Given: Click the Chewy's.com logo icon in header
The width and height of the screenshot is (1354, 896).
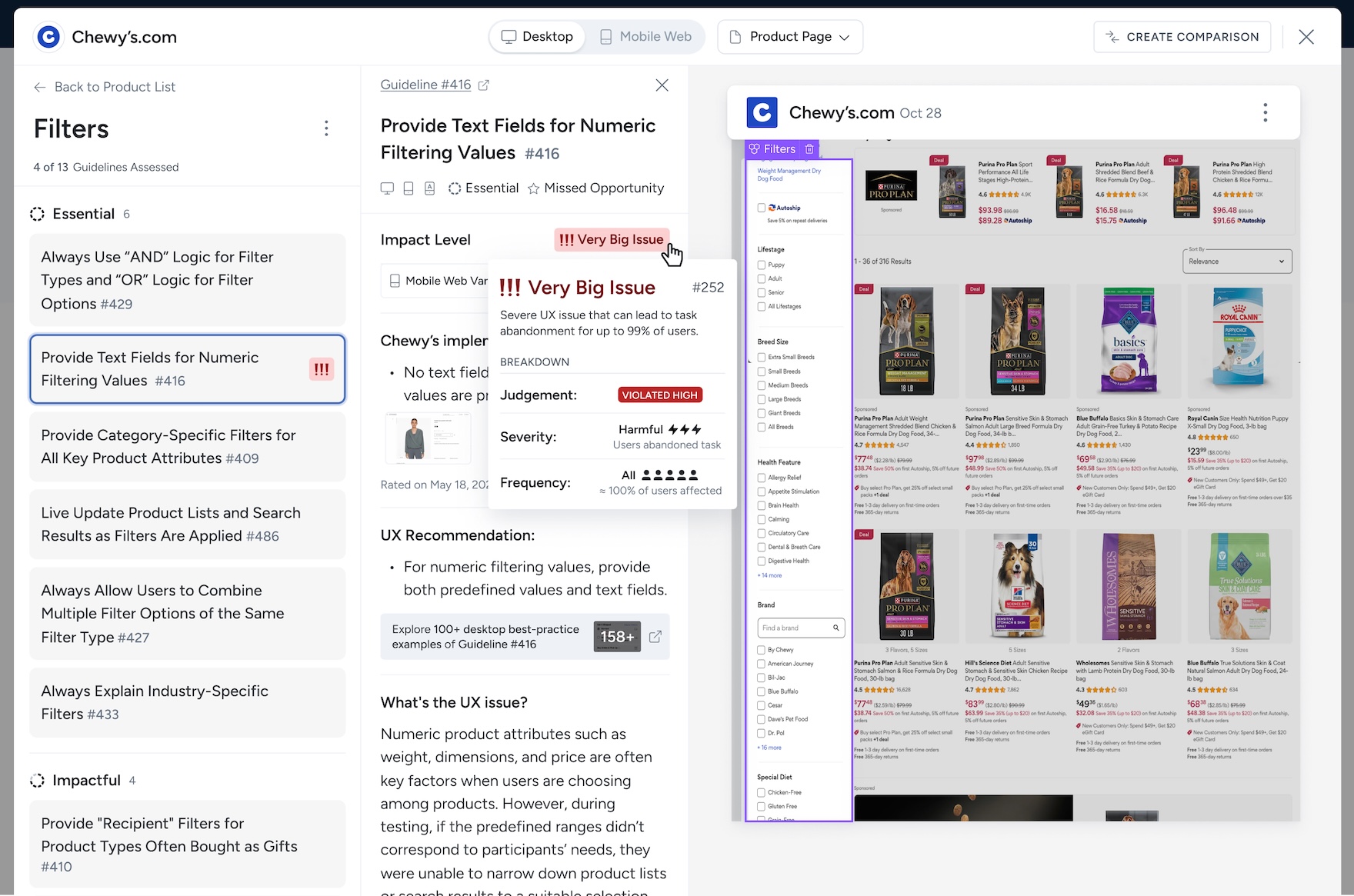Looking at the screenshot, I should pyautogui.click(x=48, y=37).
